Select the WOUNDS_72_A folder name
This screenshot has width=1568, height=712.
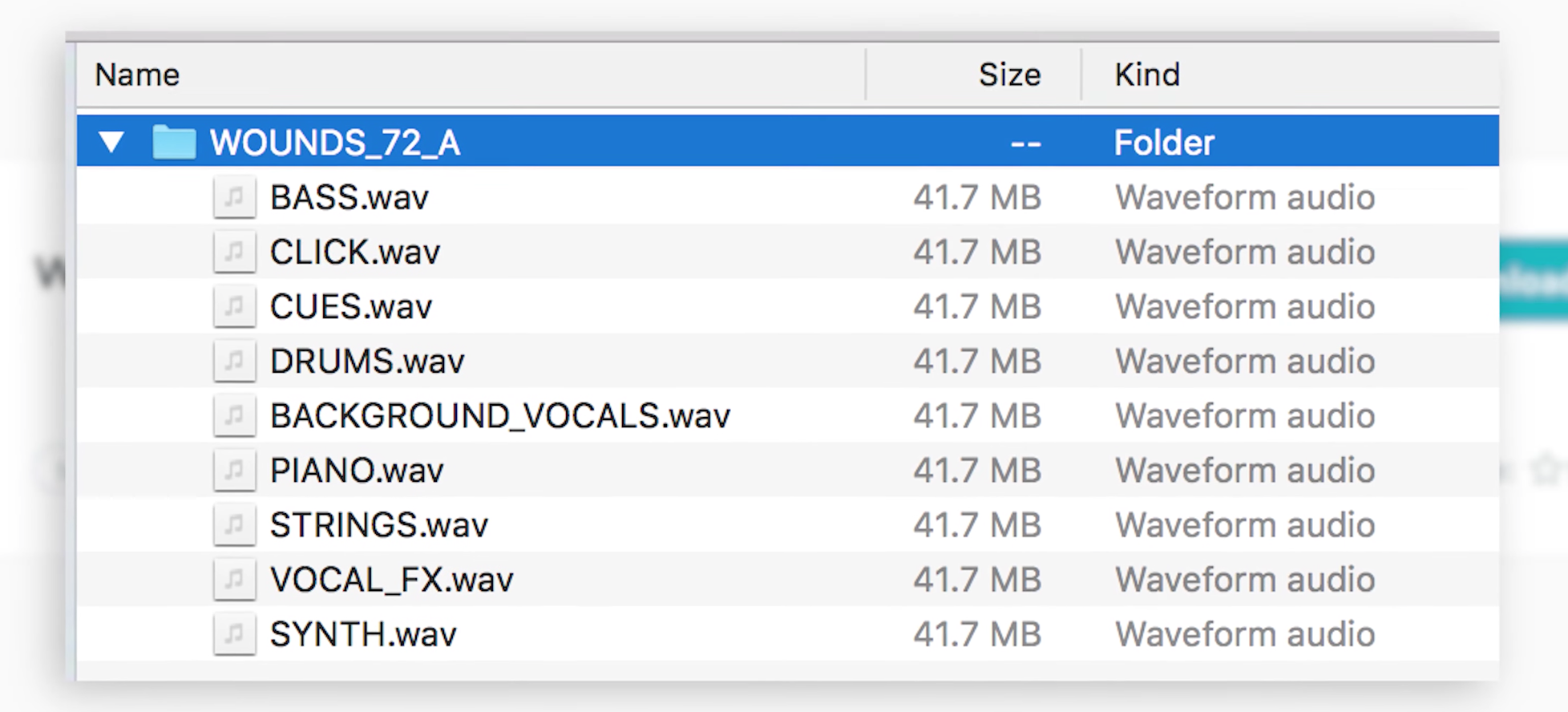pos(334,144)
